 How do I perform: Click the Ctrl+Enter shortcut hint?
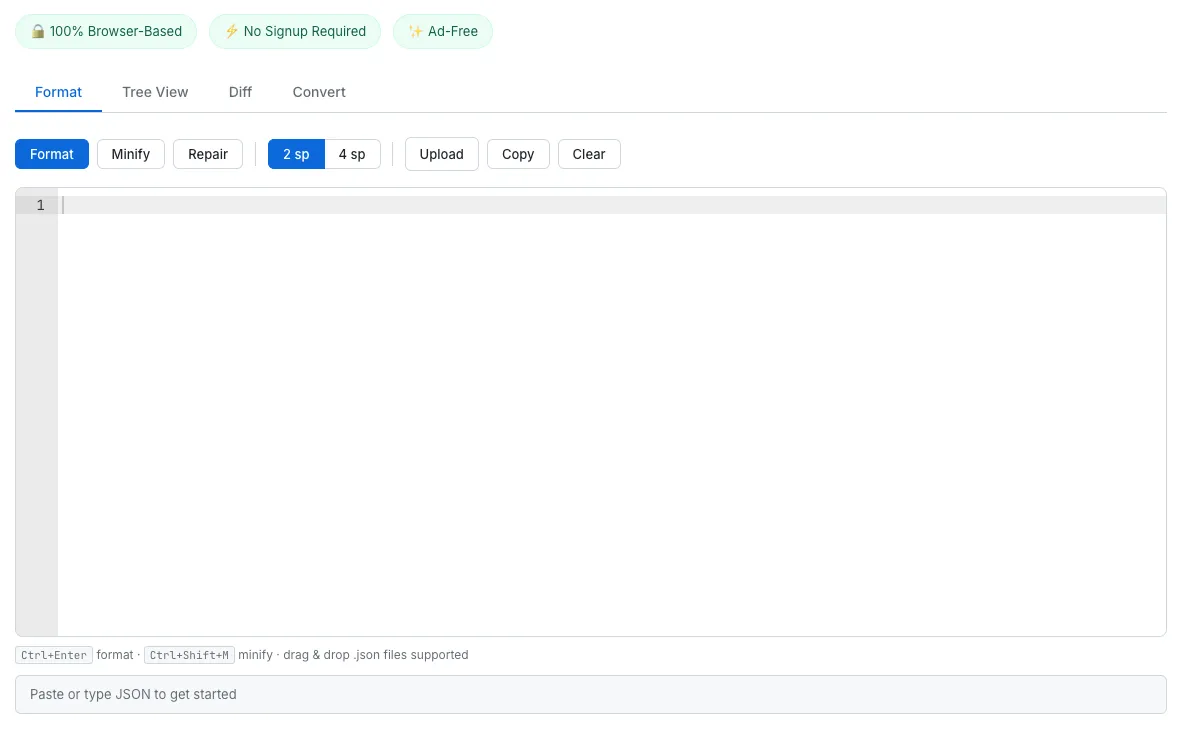[x=53, y=655]
